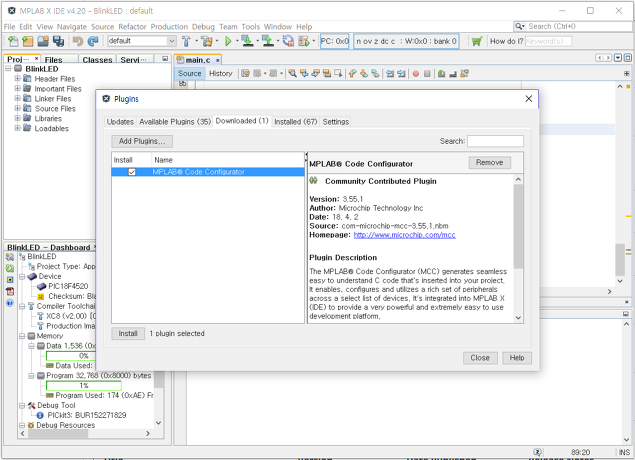Click the Stop Macro Recording square icon

click(427, 74)
